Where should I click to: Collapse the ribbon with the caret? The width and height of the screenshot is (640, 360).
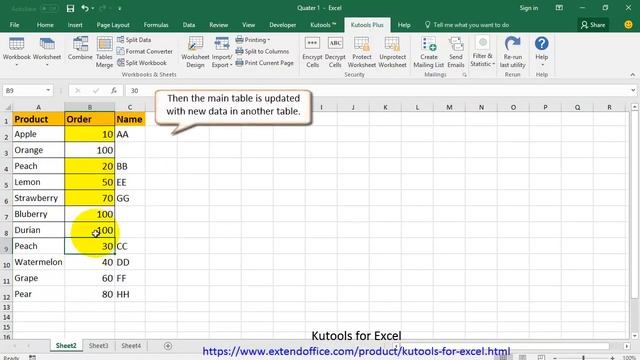coord(633,75)
